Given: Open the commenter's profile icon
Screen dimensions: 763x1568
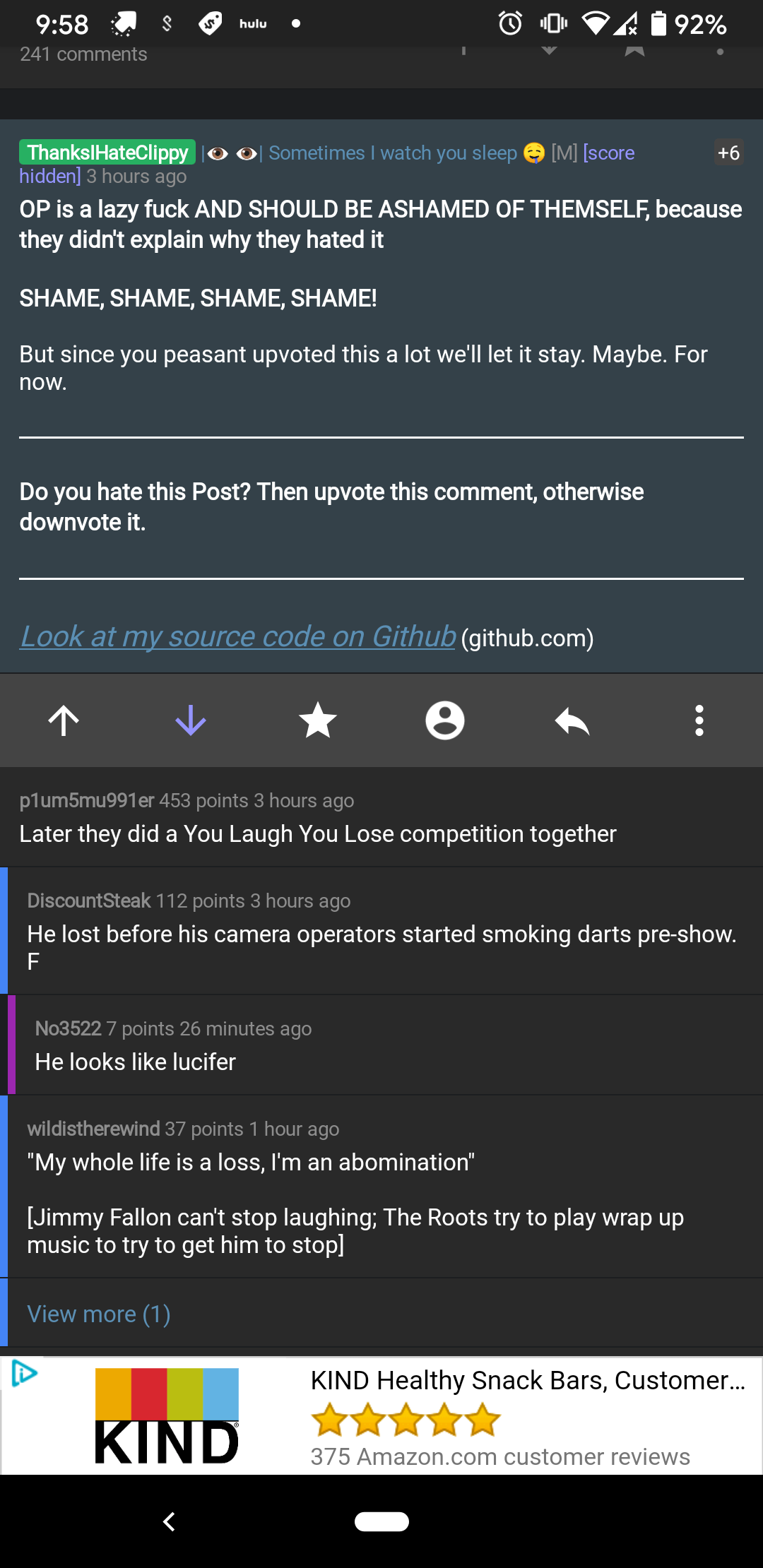Looking at the screenshot, I should click(445, 721).
